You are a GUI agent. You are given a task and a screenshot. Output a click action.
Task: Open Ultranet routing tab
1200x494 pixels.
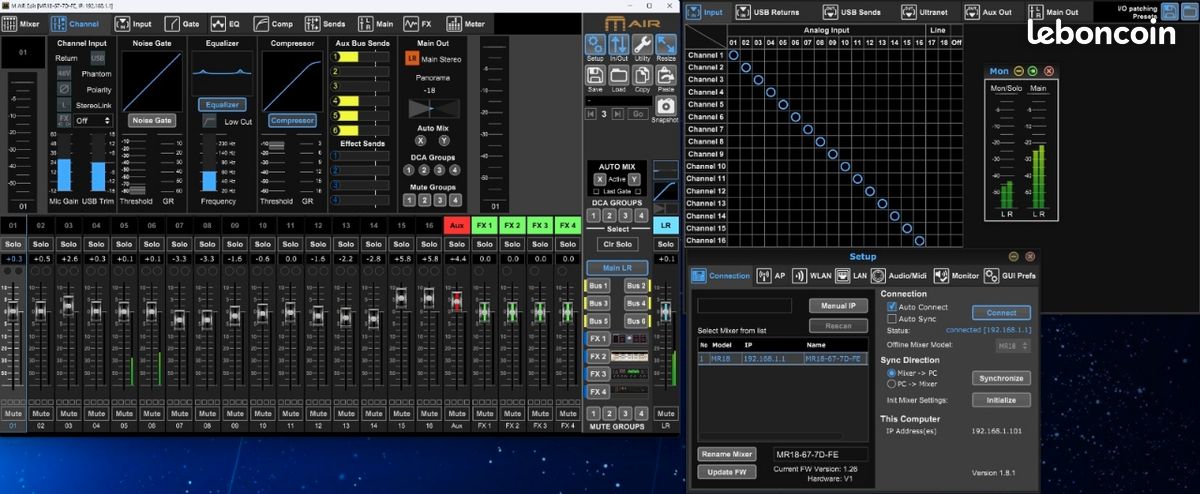[x=925, y=12]
